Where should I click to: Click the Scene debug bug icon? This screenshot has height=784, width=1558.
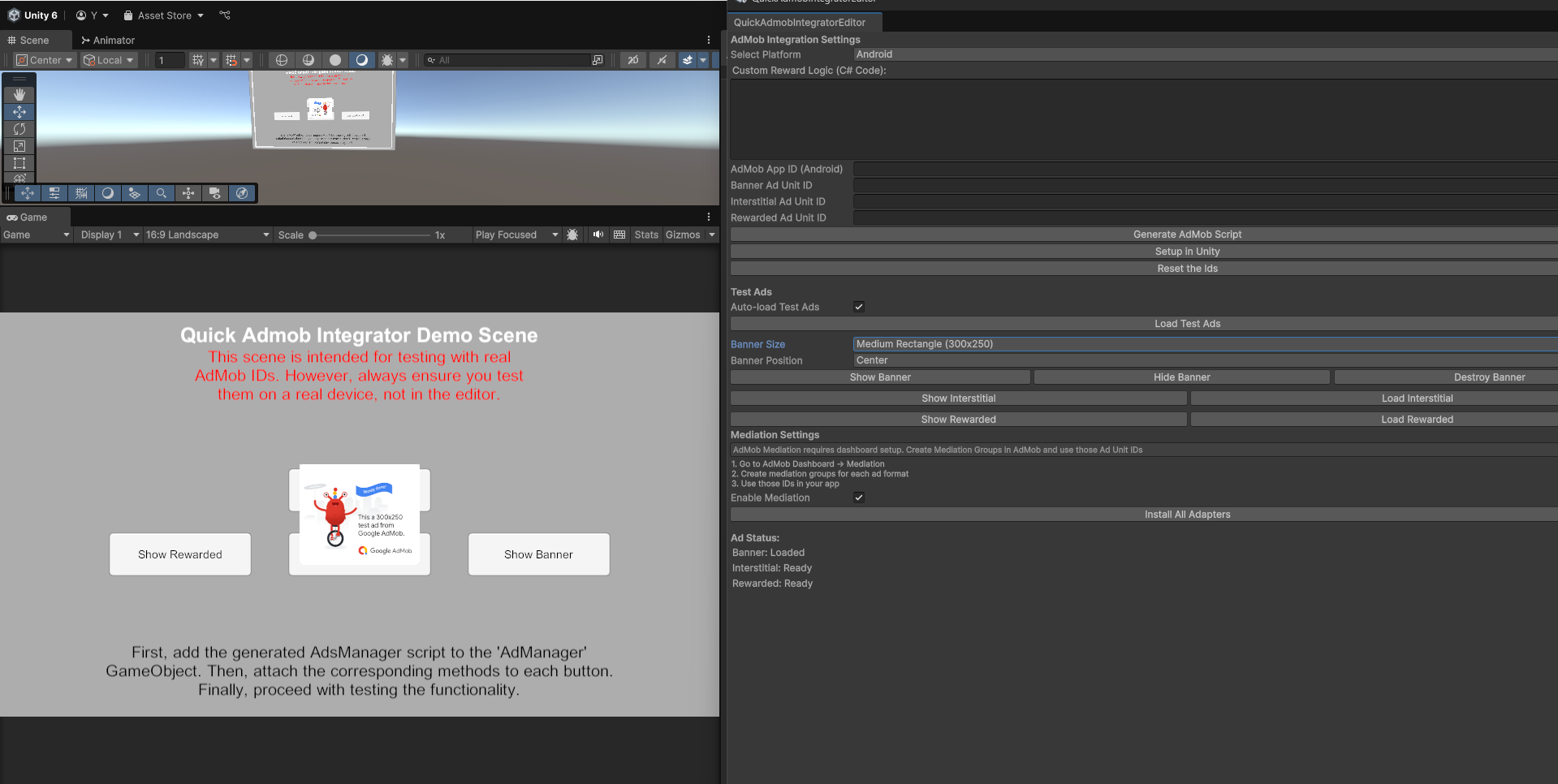point(387,60)
